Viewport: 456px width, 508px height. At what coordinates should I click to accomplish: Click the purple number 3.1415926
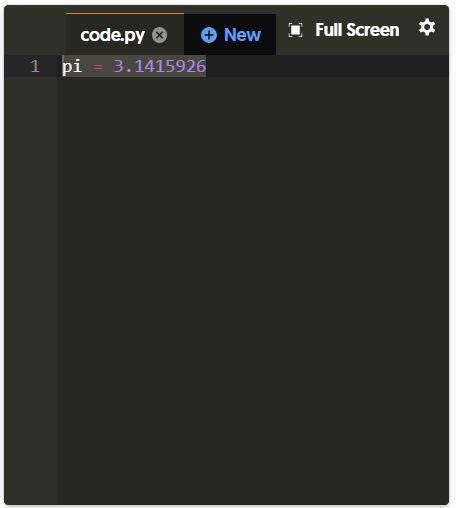(160, 66)
